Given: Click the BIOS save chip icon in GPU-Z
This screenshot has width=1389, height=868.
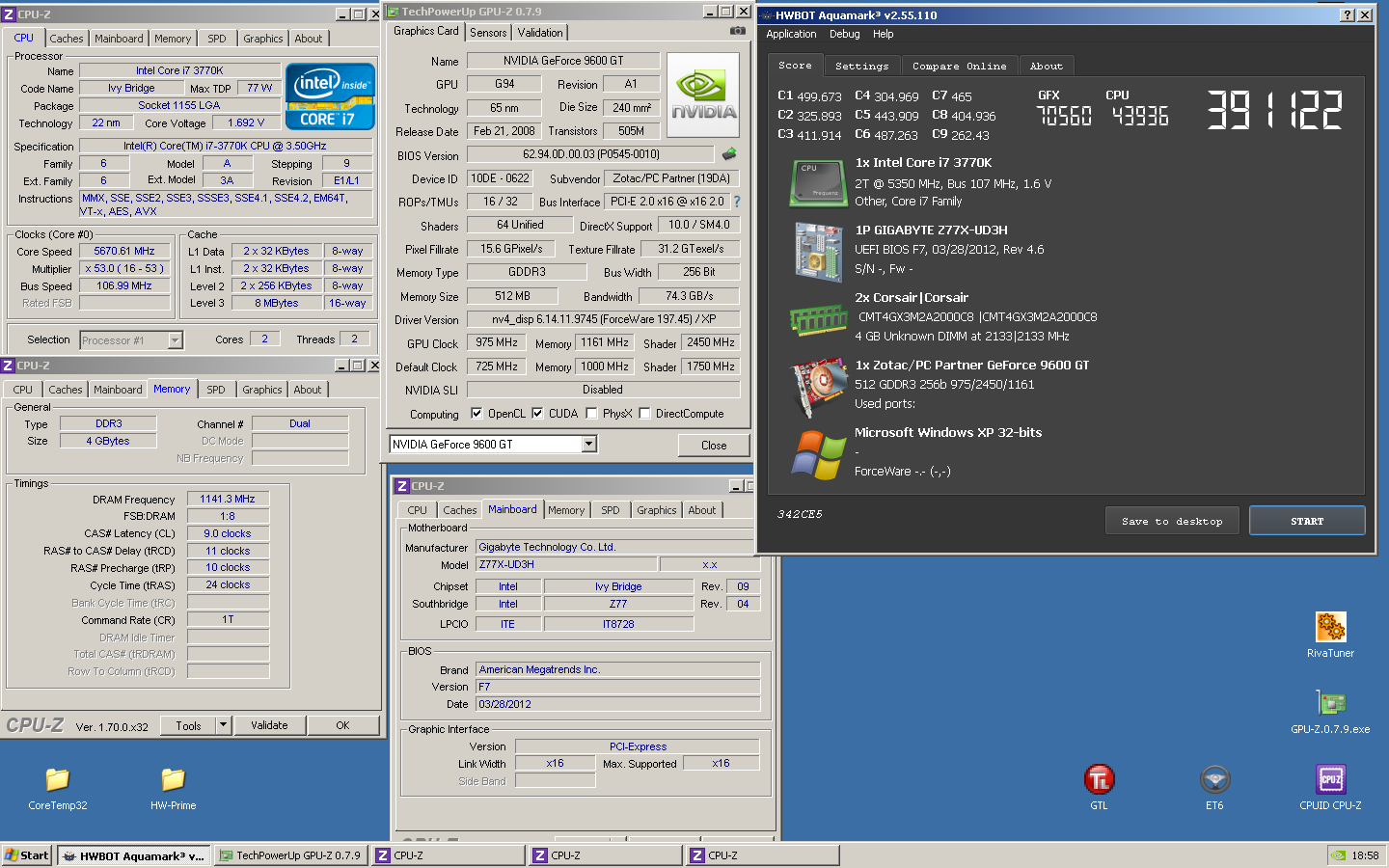Looking at the screenshot, I should tap(729, 153).
